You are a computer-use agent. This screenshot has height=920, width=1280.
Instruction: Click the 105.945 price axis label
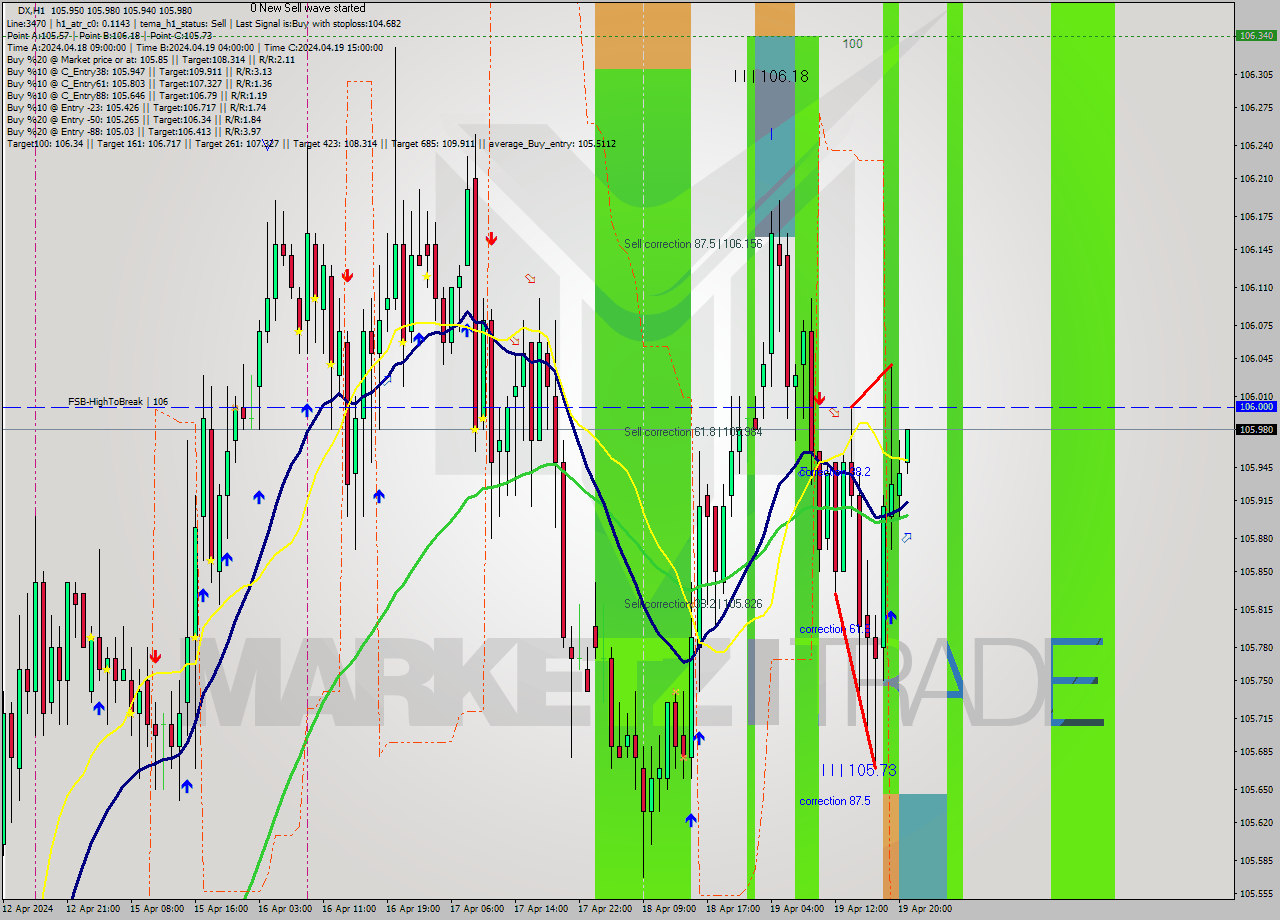click(x=1256, y=467)
